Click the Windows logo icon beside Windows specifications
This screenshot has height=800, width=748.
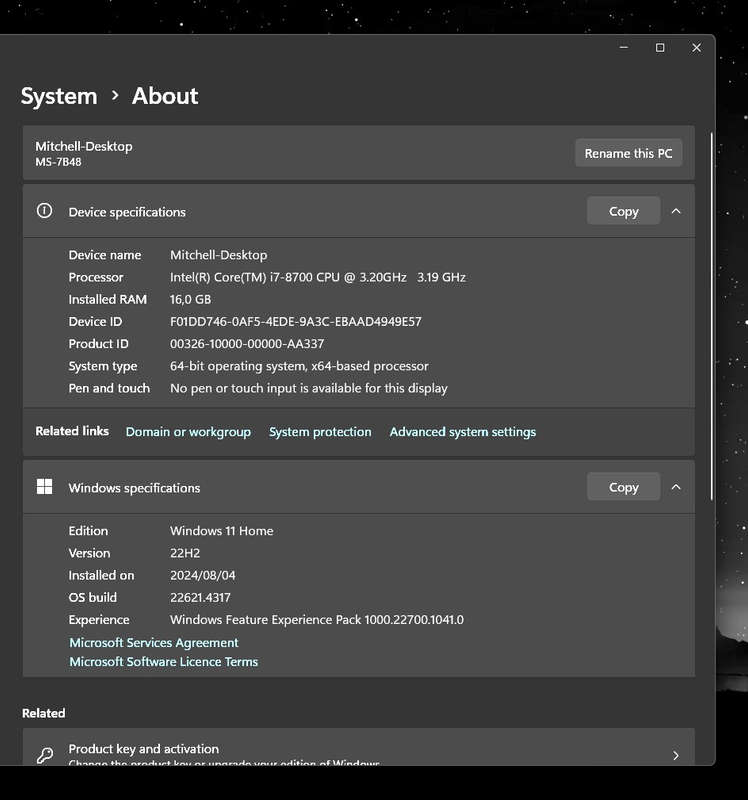point(44,487)
